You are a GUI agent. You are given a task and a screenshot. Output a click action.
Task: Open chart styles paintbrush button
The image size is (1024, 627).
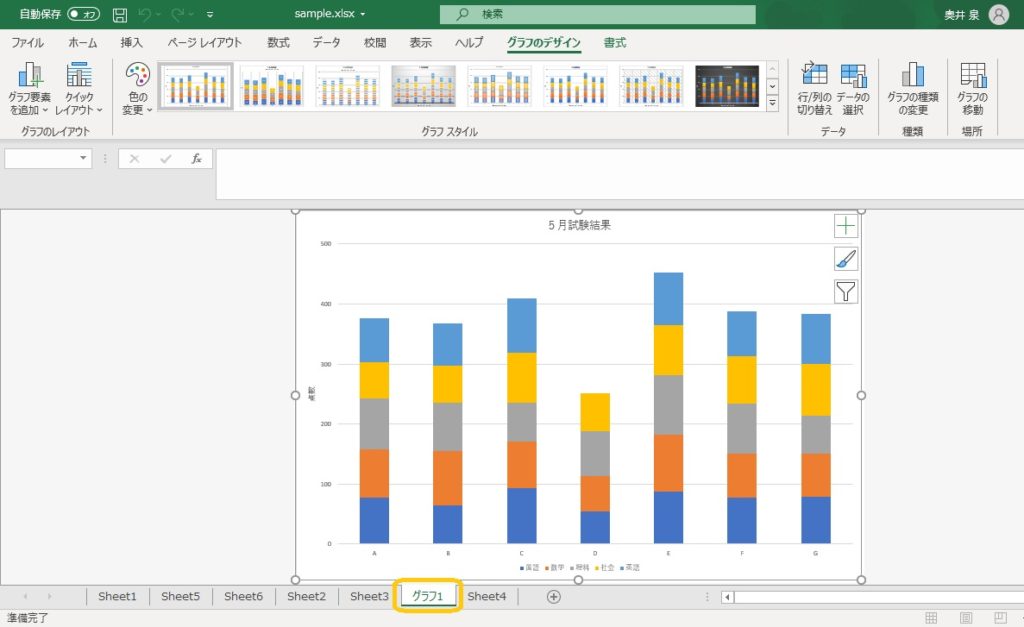(846, 259)
